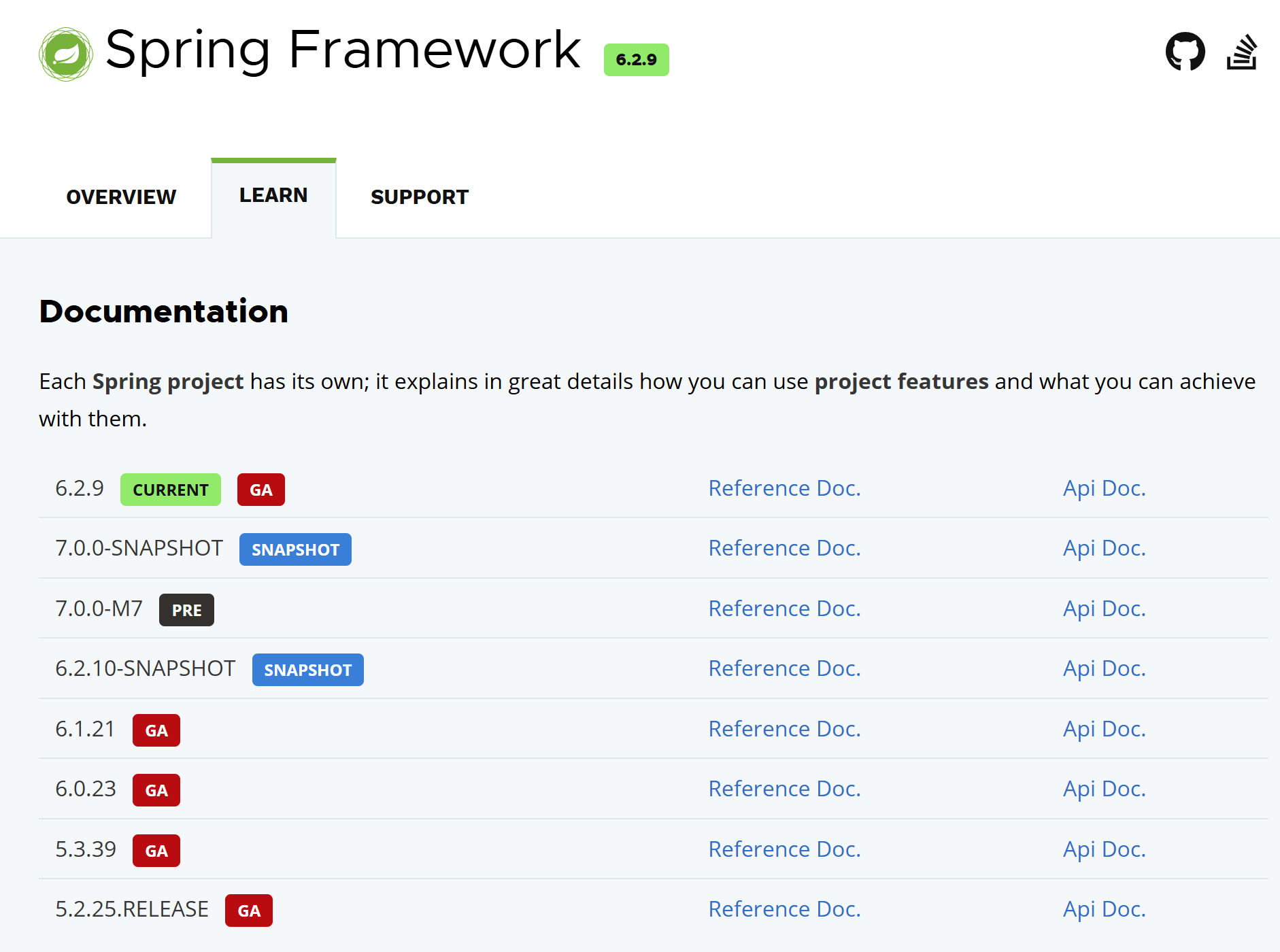Open the Stack Overflow icon

1242,52
